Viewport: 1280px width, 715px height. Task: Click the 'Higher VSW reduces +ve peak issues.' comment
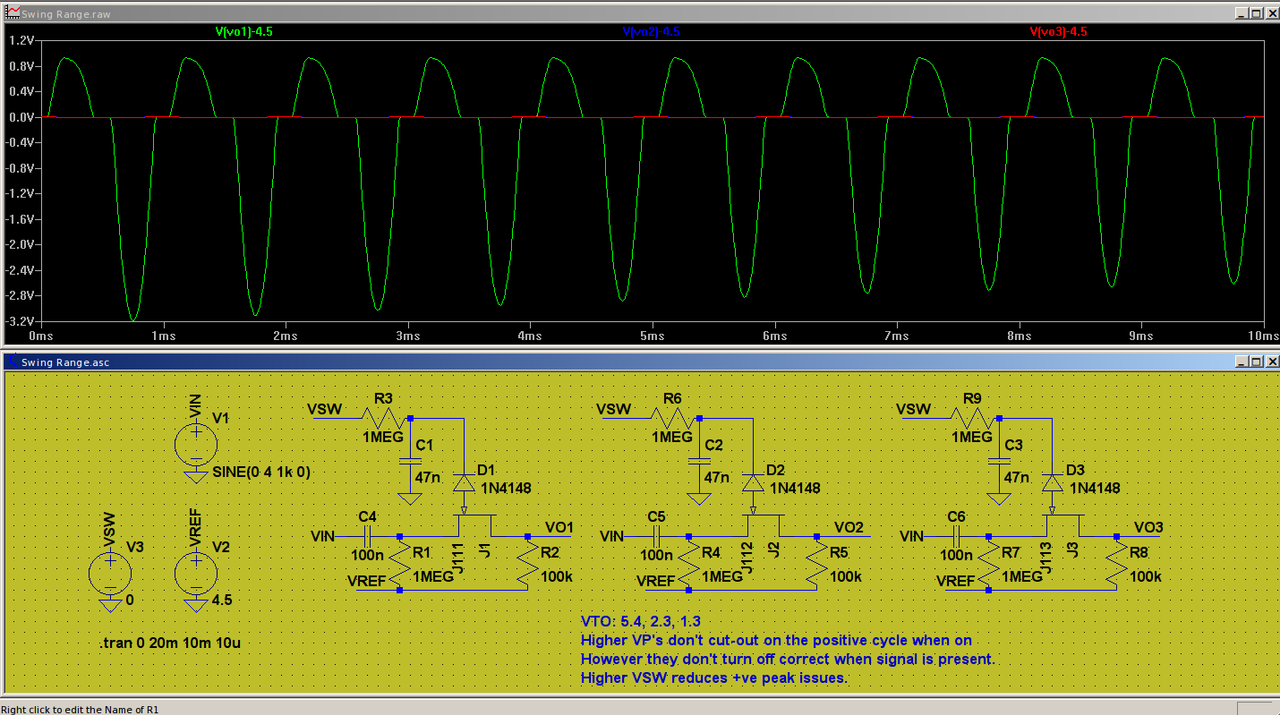click(714, 678)
